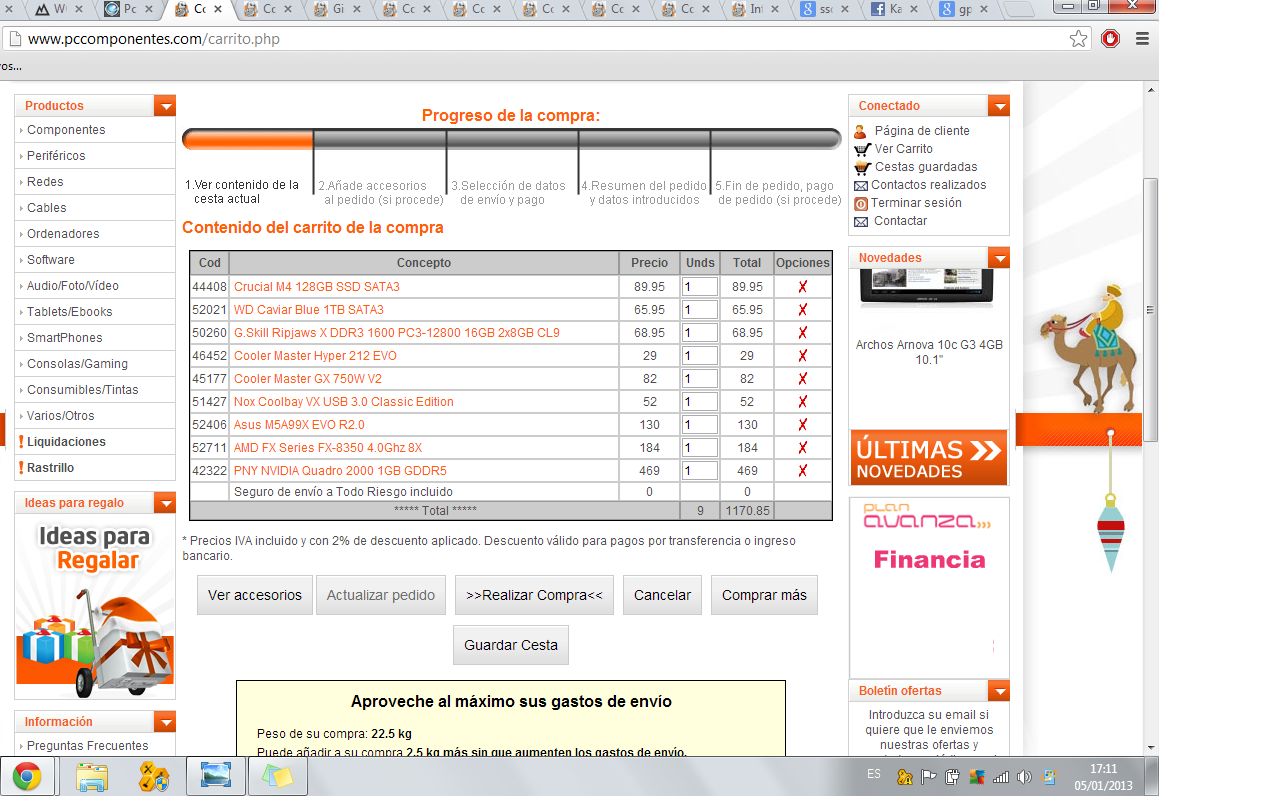Viewport: 1280px width, 800px height.
Task: Open the Componentes category
Action: pyautogui.click(x=66, y=130)
